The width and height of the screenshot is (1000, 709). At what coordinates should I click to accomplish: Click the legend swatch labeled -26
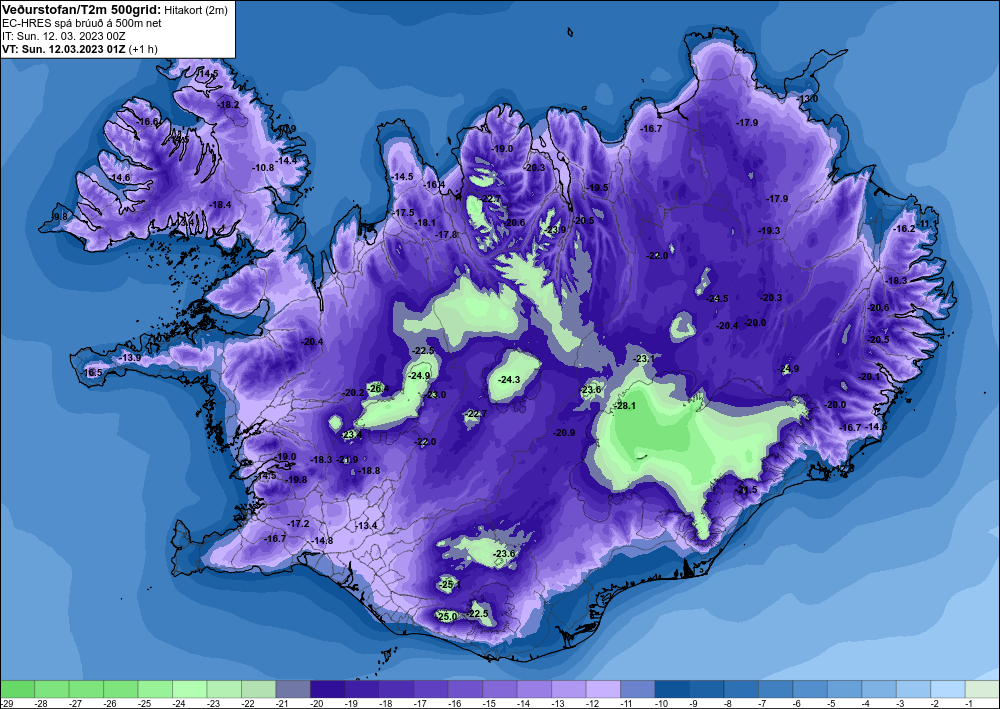click(x=121, y=689)
